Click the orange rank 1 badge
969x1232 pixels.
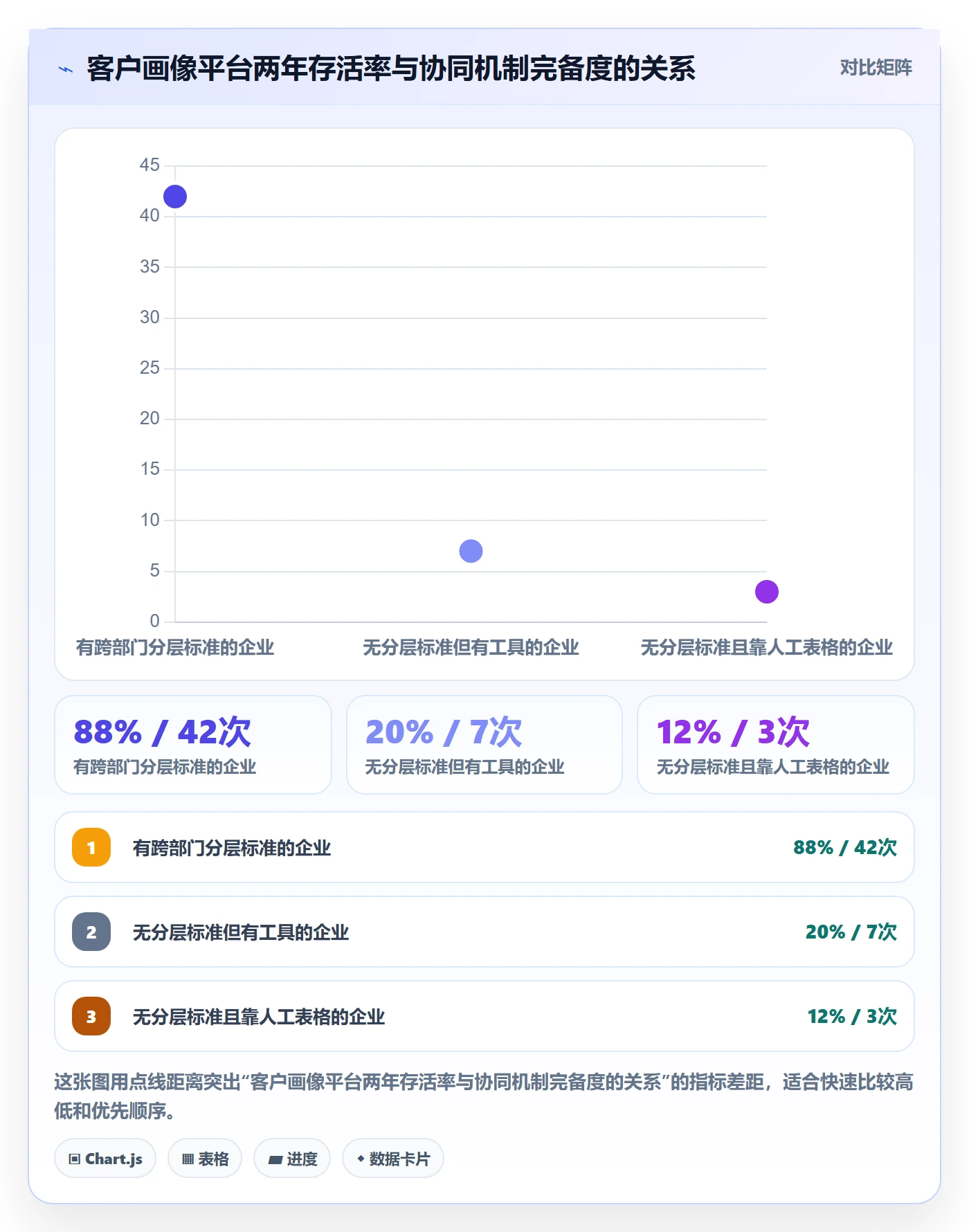[x=91, y=847]
